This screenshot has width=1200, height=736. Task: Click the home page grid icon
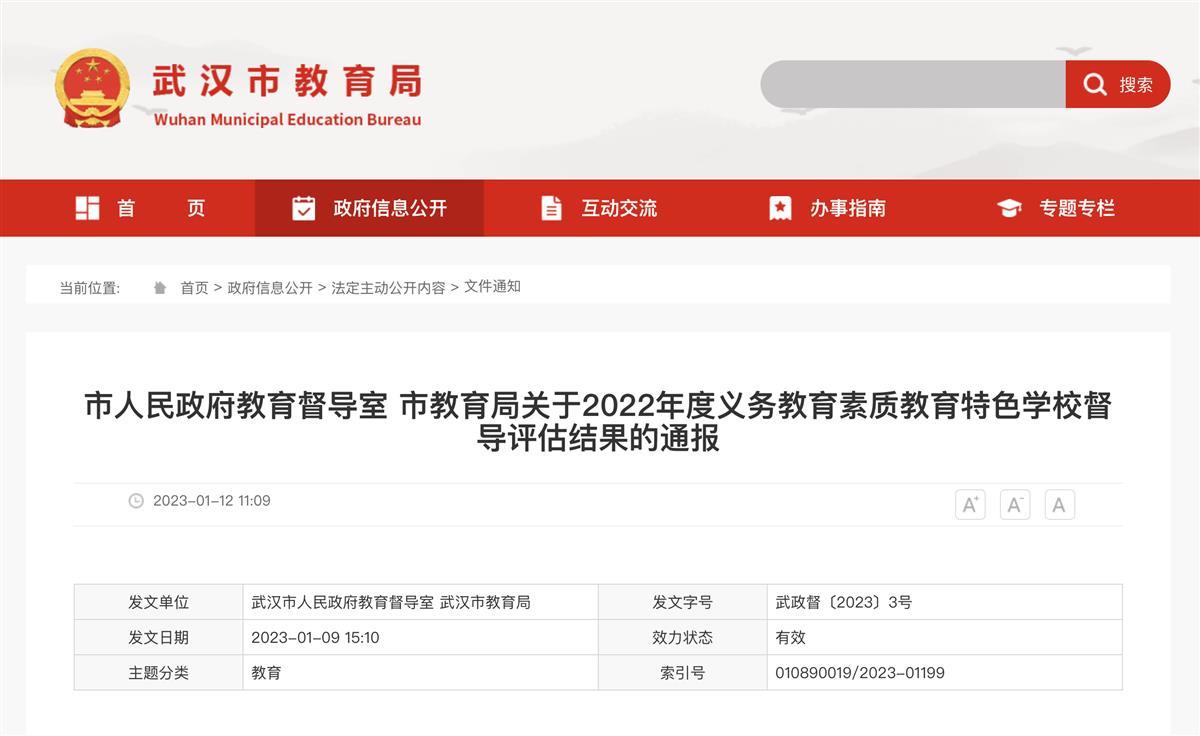88,208
